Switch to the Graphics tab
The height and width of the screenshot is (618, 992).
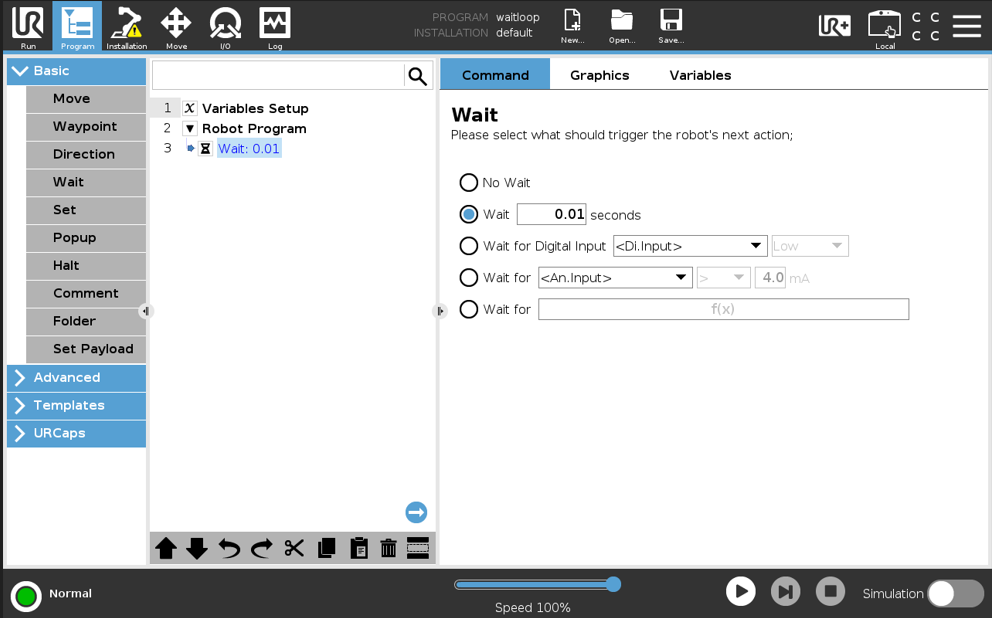(599, 75)
